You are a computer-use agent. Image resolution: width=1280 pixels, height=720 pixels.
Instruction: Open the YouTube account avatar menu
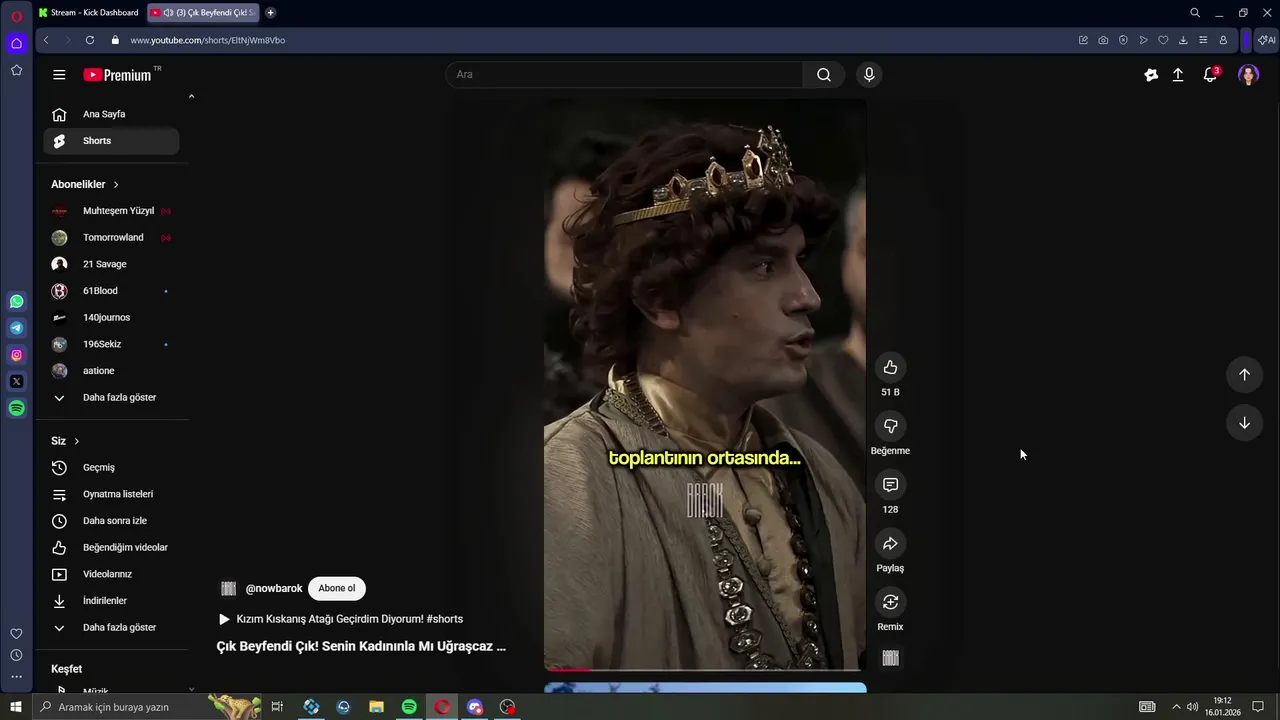click(1248, 75)
